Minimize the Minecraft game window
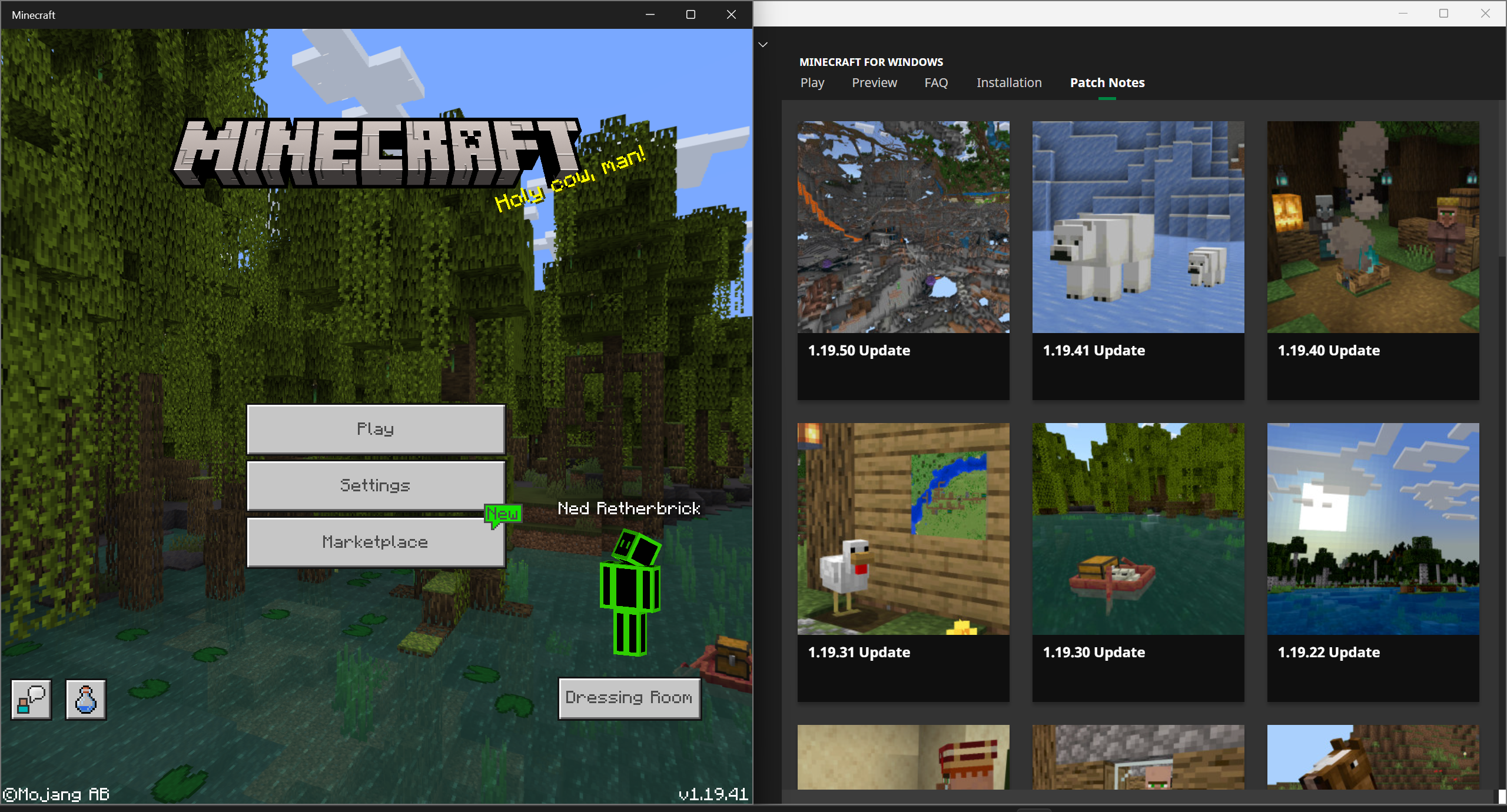Viewport: 1507px width, 812px height. tap(650, 15)
